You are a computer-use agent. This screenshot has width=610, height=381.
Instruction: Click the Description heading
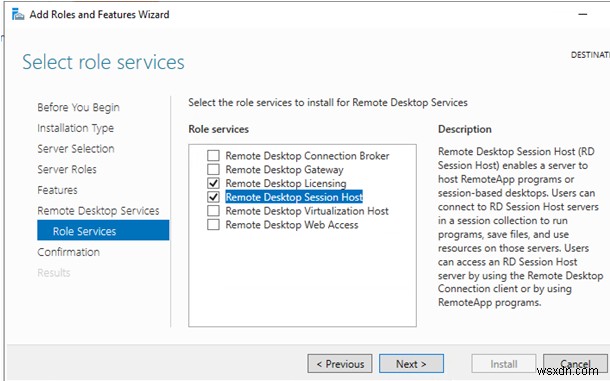(465, 129)
